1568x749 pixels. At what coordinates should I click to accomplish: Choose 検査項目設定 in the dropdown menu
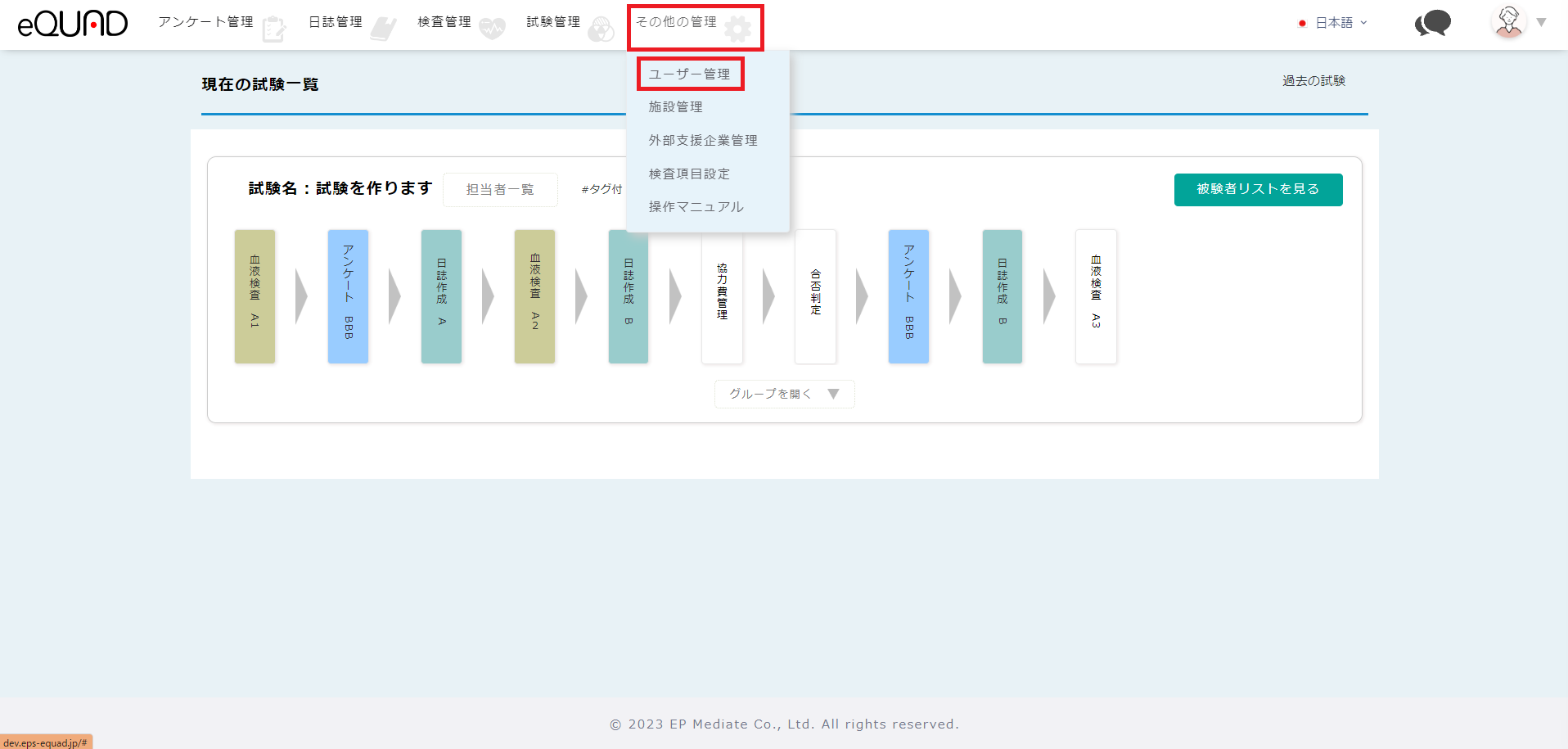(689, 174)
